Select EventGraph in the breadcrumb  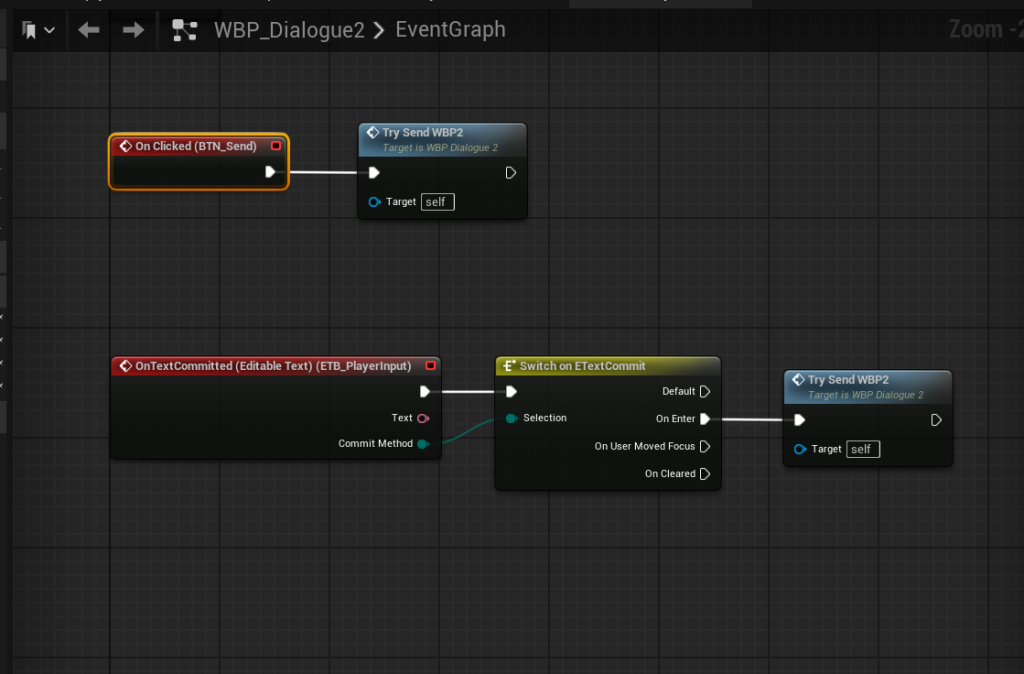pyautogui.click(x=450, y=30)
